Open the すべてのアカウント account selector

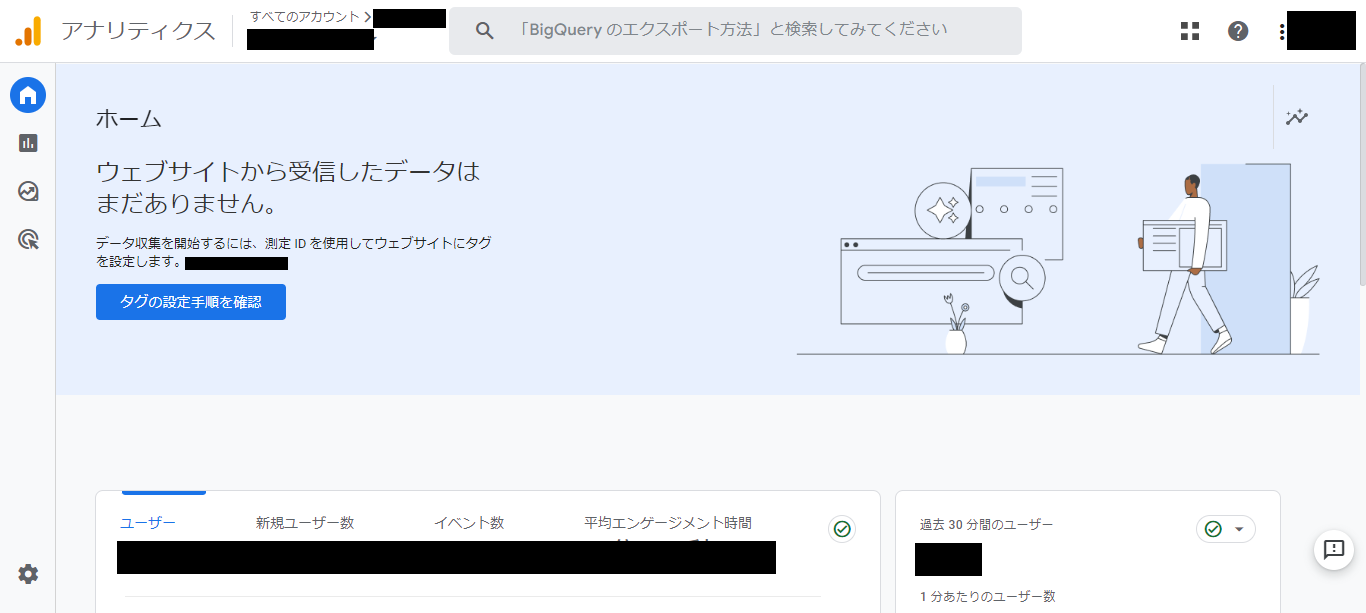tap(305, 17)
